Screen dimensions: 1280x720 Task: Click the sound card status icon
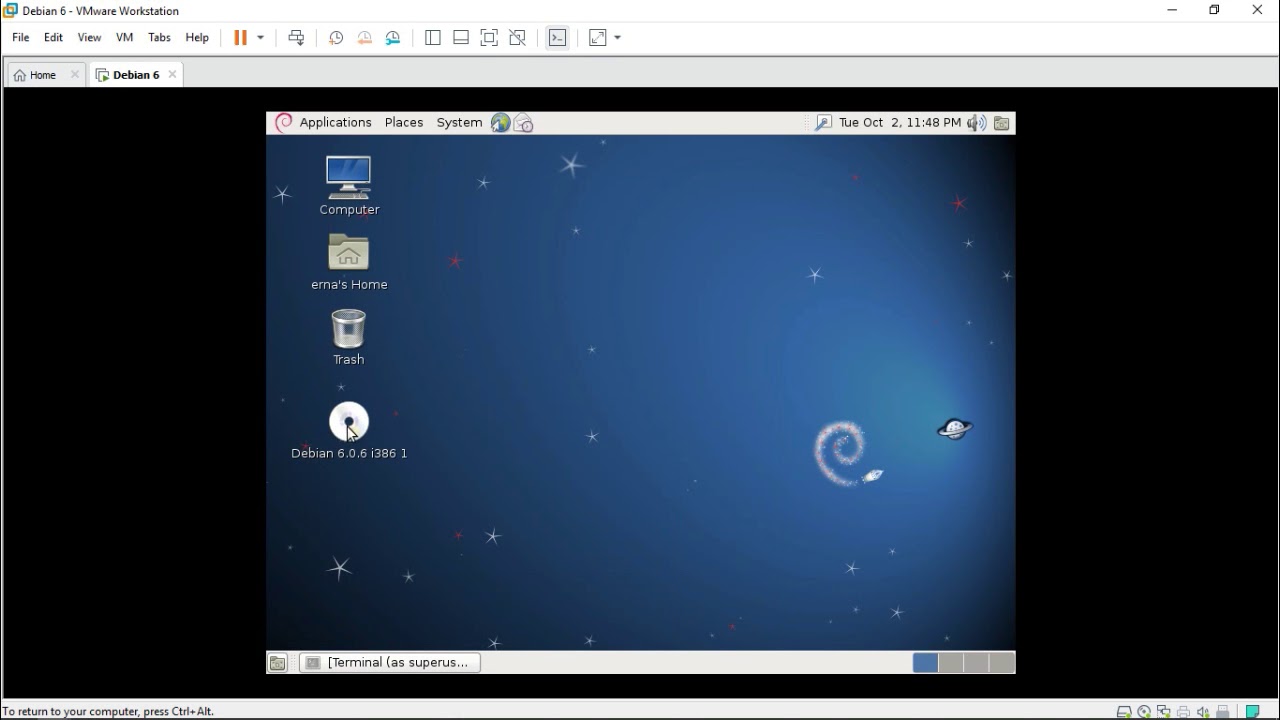tap(1203, 712)
